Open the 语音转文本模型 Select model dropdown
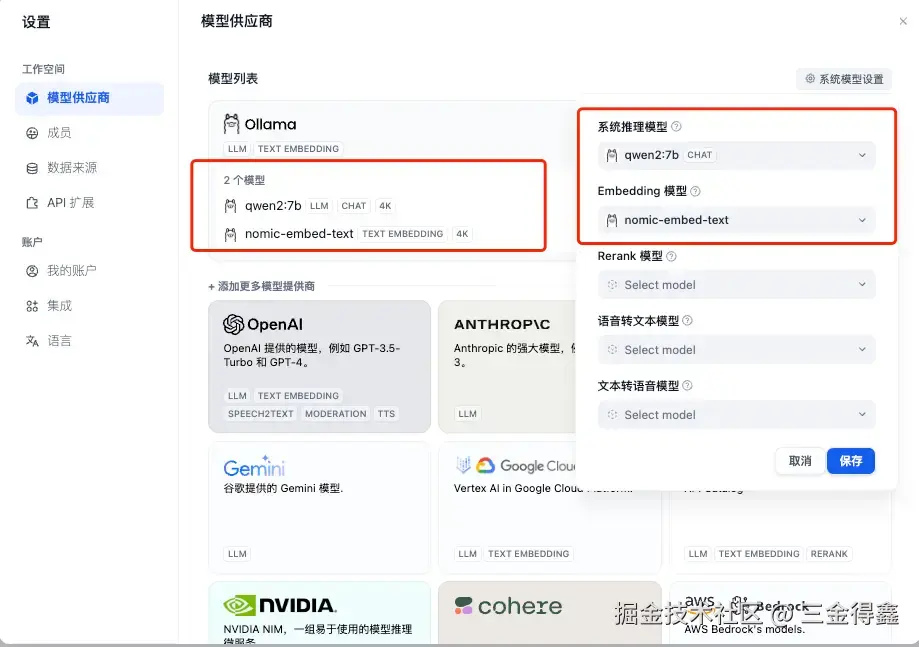 pyautogui.click(x=737, y=350)
